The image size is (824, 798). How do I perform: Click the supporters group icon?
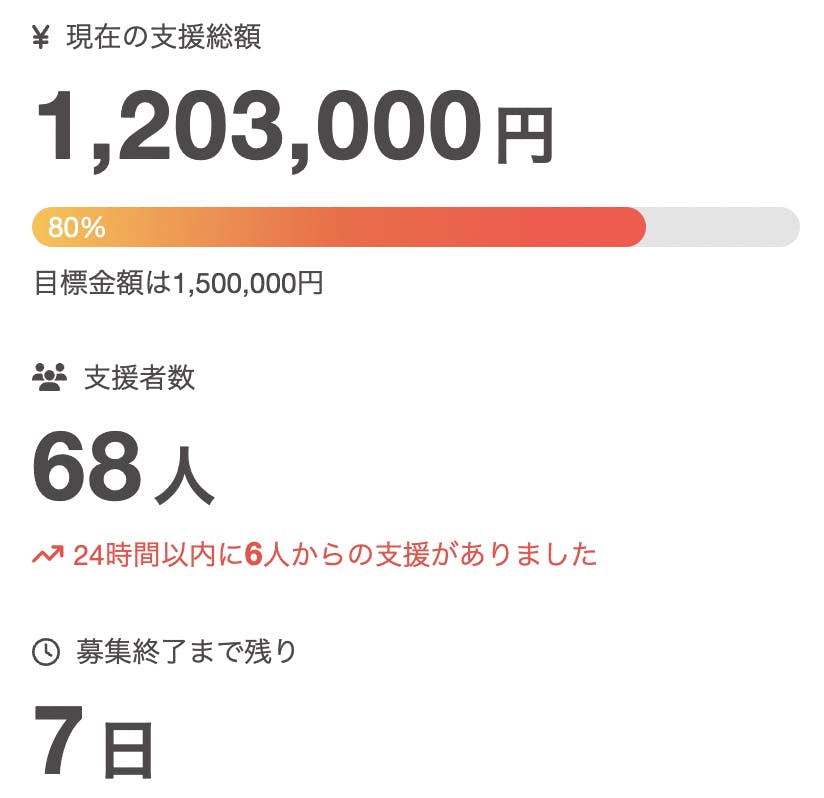[x=49, y=377]
